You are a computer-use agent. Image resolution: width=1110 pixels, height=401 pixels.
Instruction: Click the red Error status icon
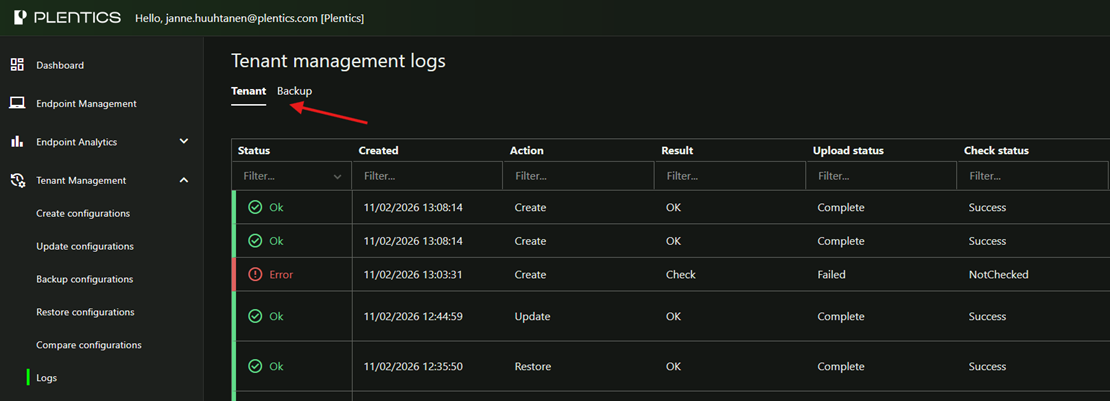pos(255,274)
